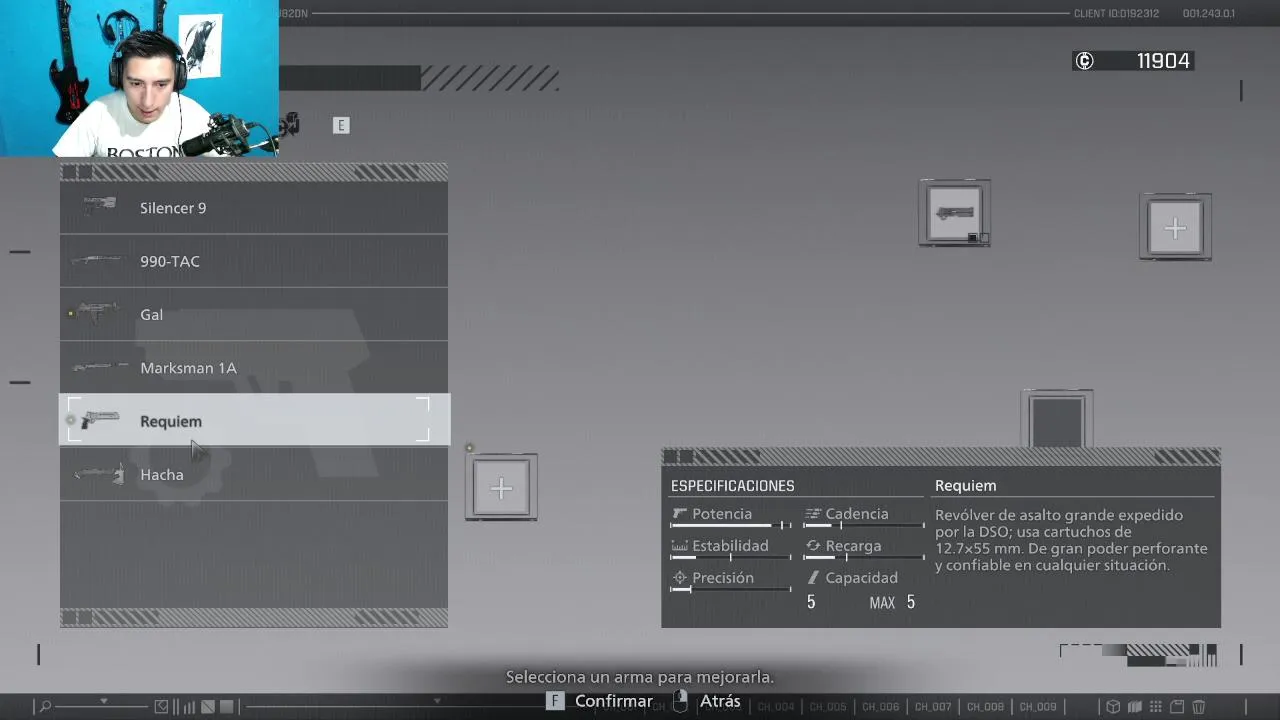Click the Recarga stat bar
Viewport: 1280px width, 720px height.
[x=864, y=557]
